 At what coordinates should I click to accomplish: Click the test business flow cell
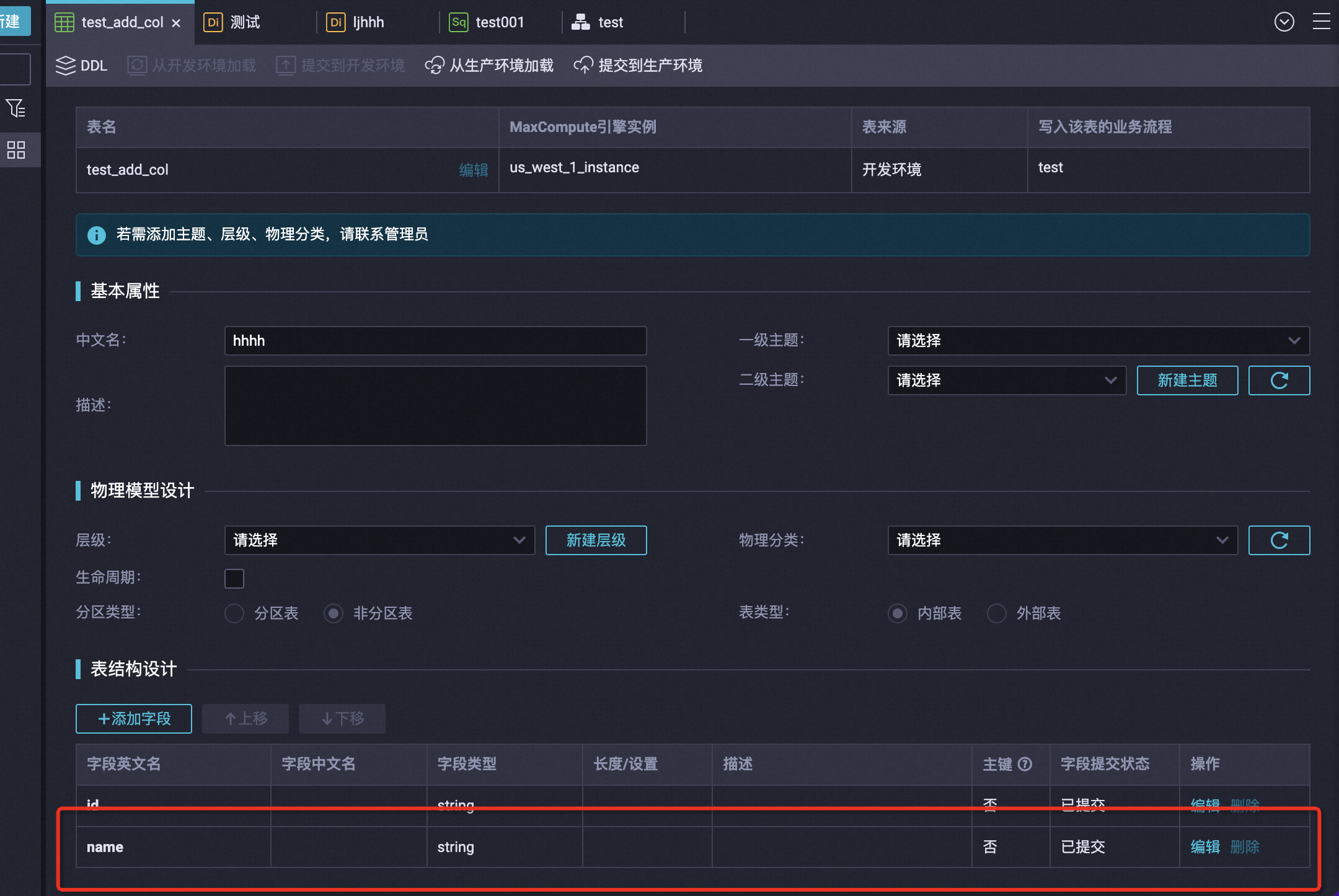(1169, 170)
